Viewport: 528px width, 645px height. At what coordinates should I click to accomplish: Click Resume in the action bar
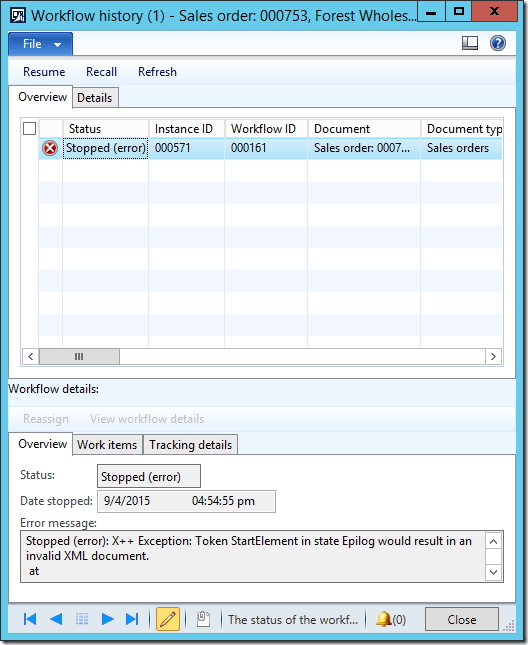click(x=44, y=72)
